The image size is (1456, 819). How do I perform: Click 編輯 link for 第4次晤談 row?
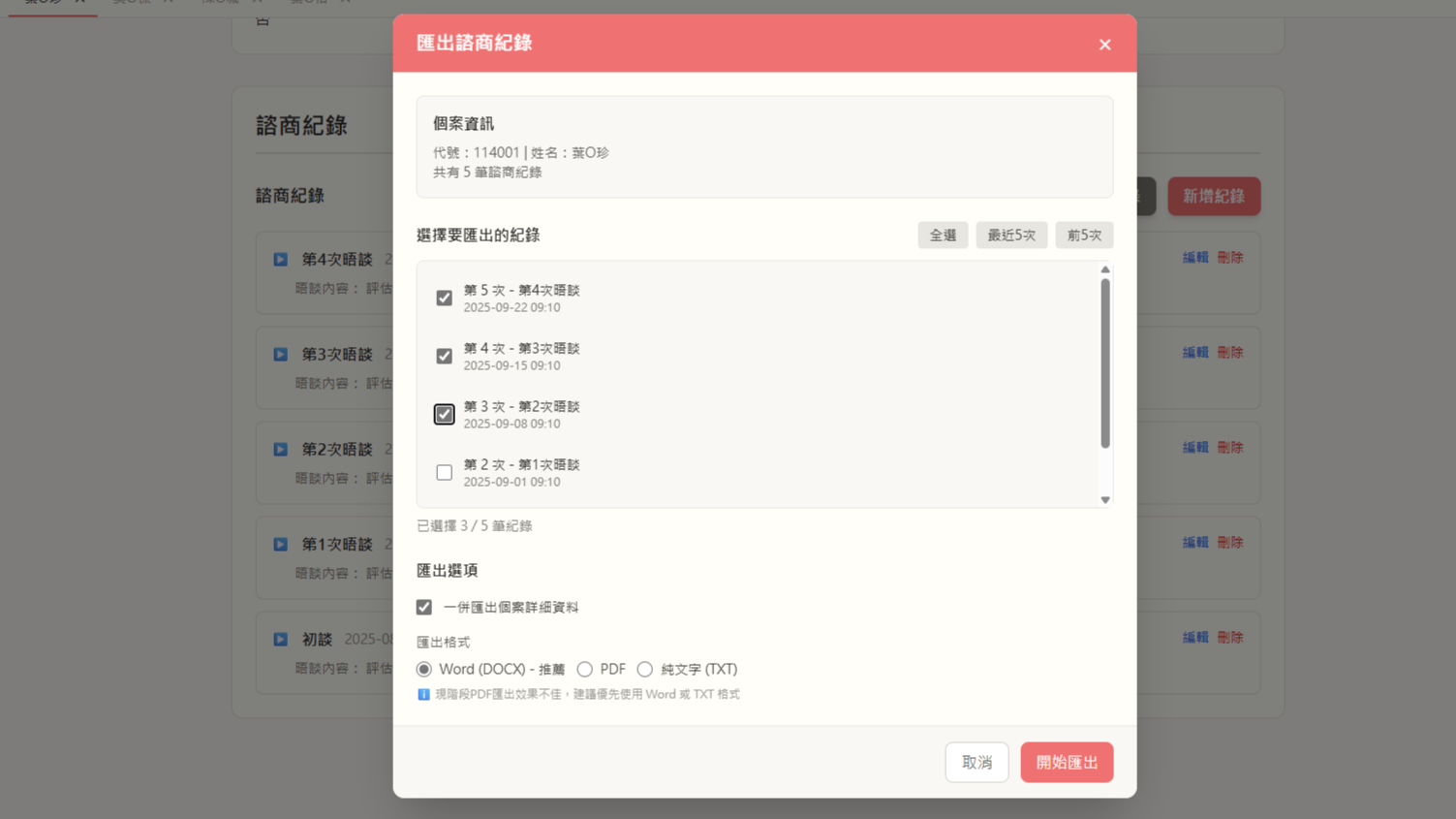point(1195,258)
